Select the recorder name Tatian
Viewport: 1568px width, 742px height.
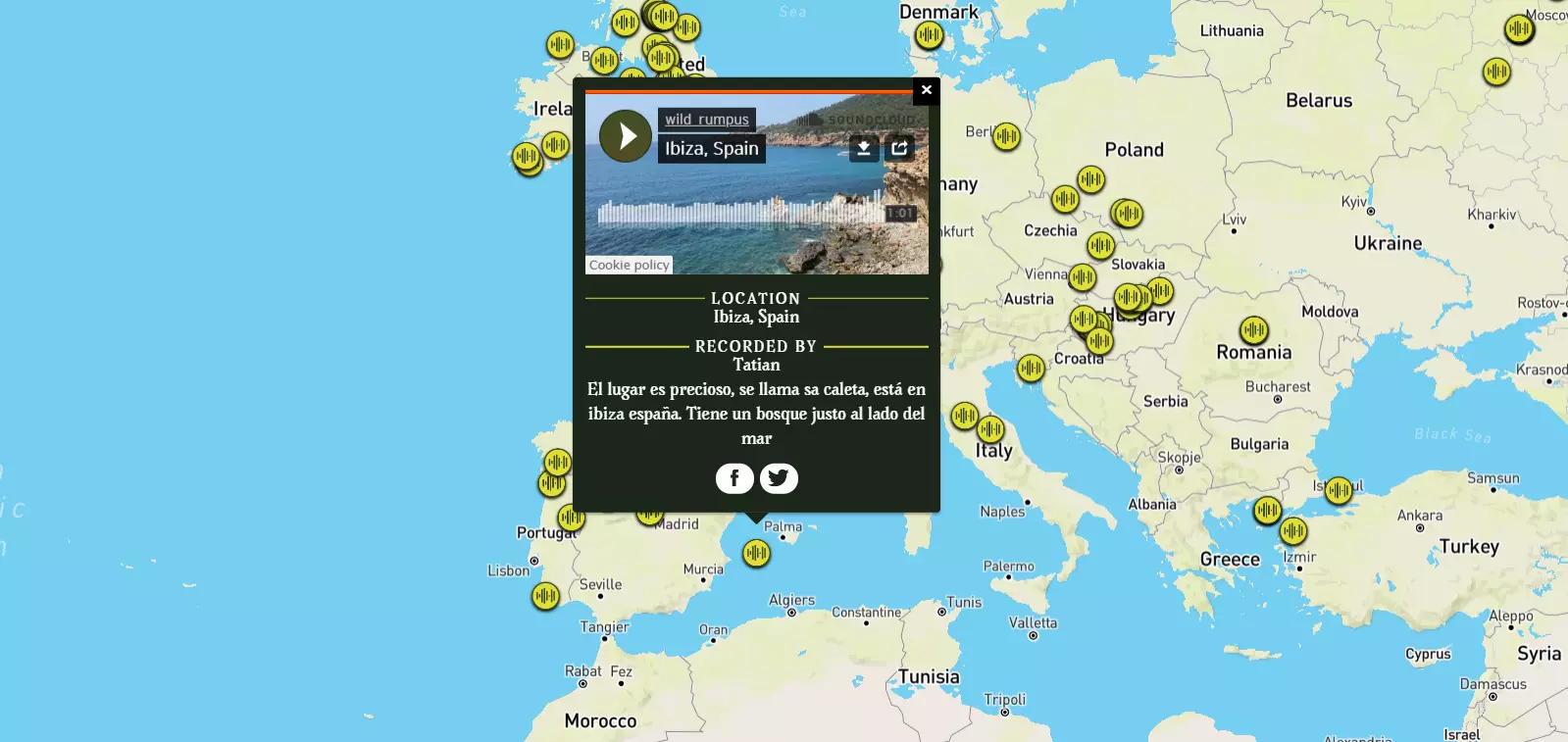coord(756,365)
